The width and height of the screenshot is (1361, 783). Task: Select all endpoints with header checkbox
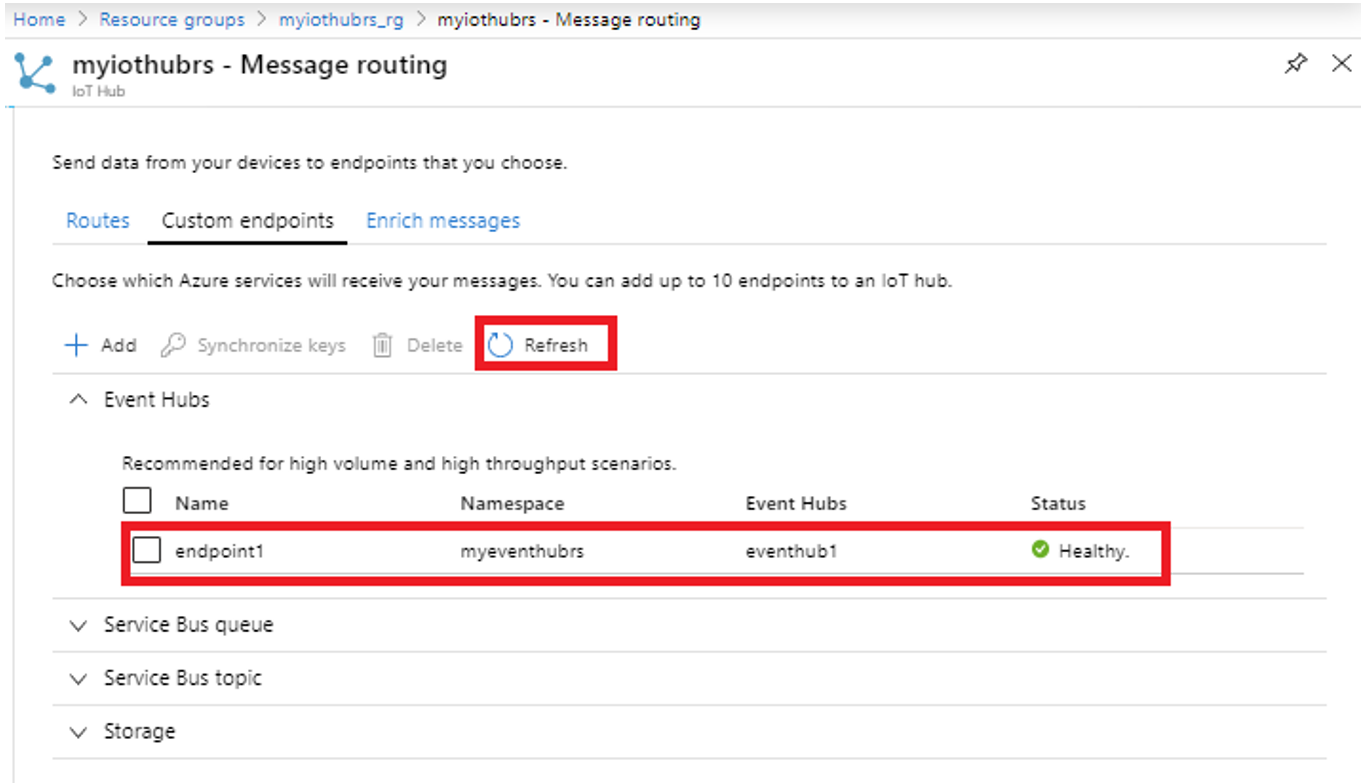point(137,500)
